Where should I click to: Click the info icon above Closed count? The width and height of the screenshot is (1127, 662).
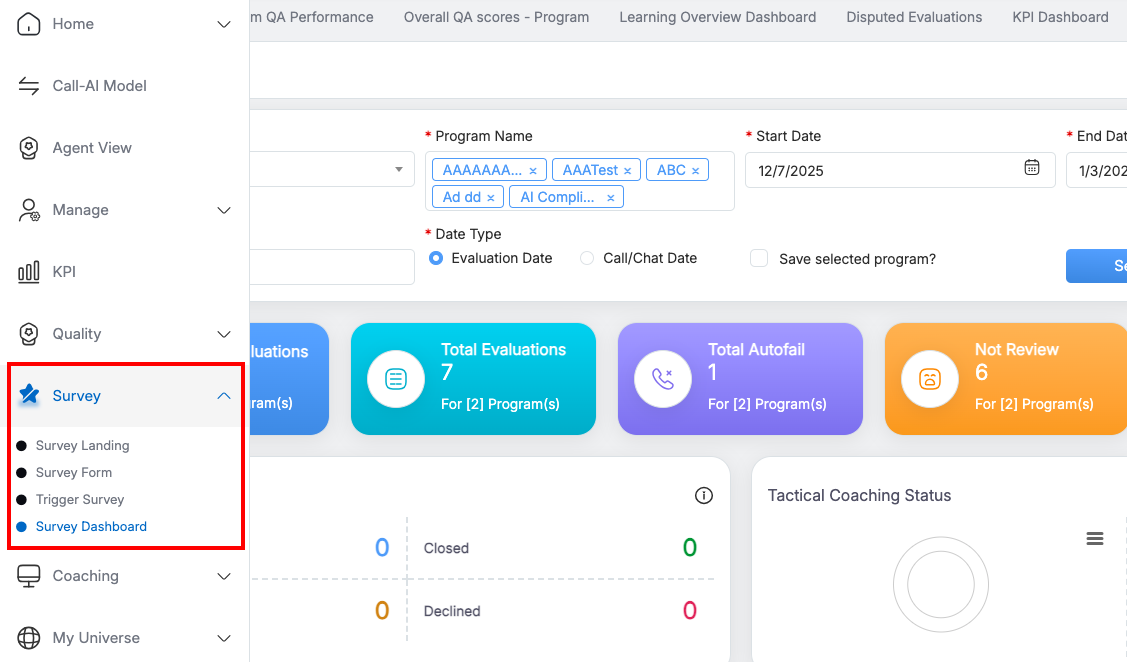(x=704, y=496)
